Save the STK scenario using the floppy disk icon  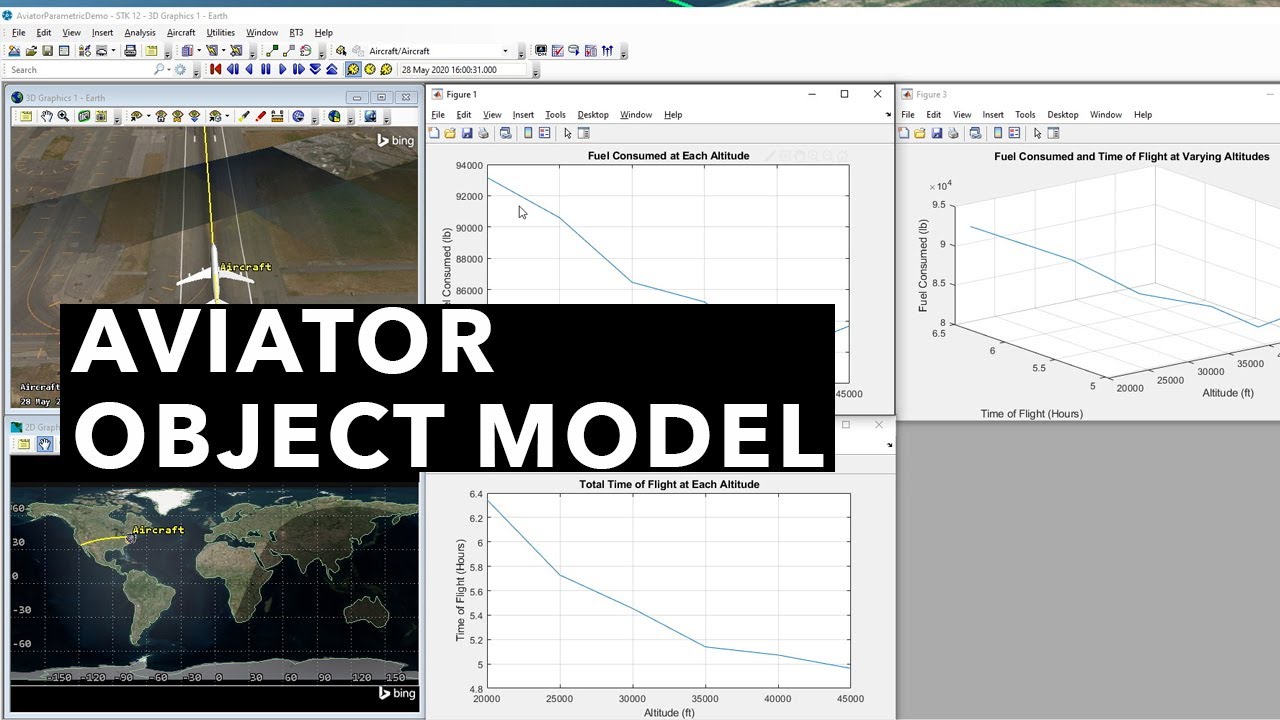[x=47, y=50]
